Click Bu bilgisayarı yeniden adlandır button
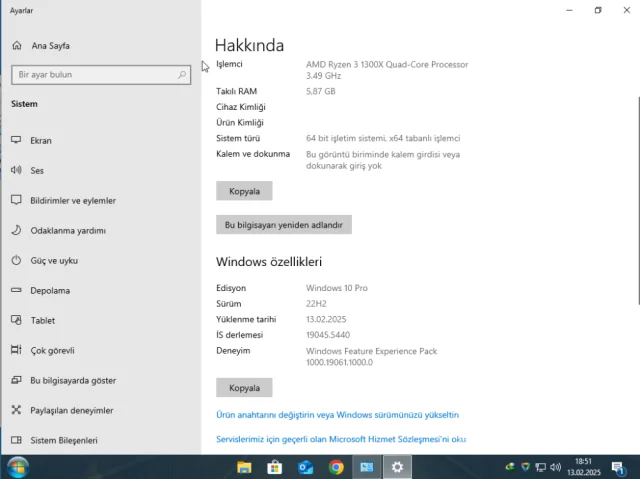This screenshot has height=479, width=640. [284, 225]
